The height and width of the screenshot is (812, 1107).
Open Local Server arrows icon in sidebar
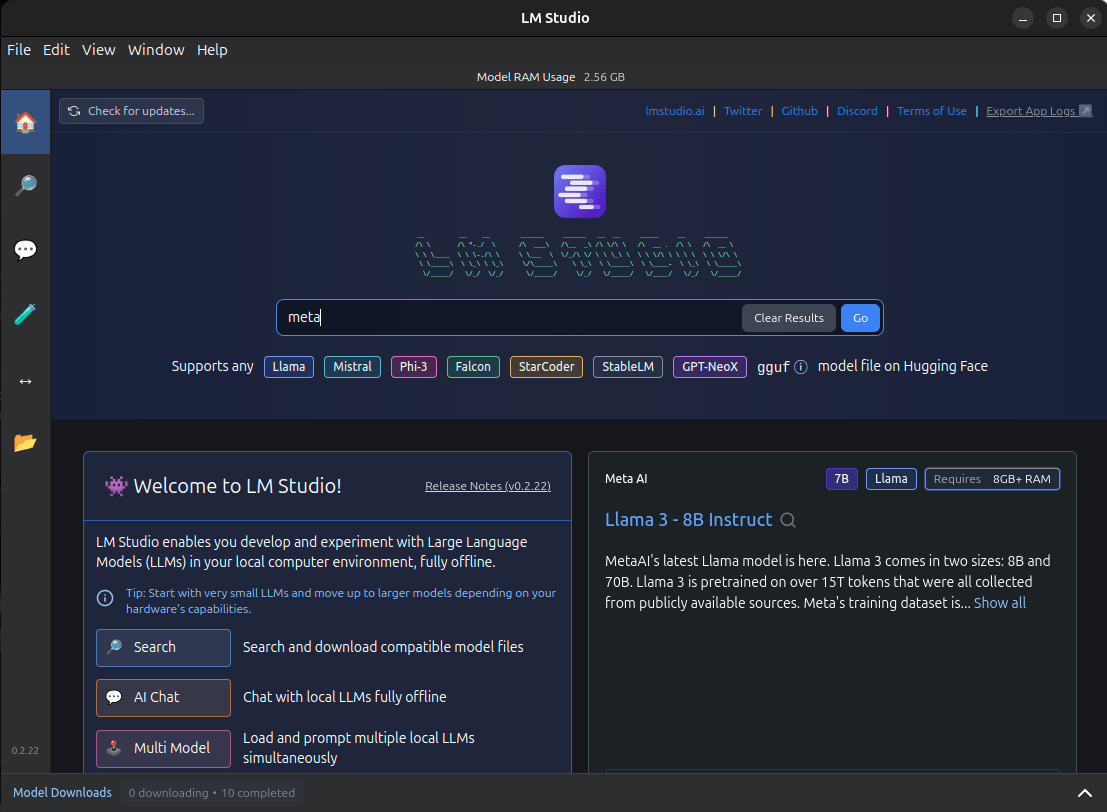(x=25, y=381)
